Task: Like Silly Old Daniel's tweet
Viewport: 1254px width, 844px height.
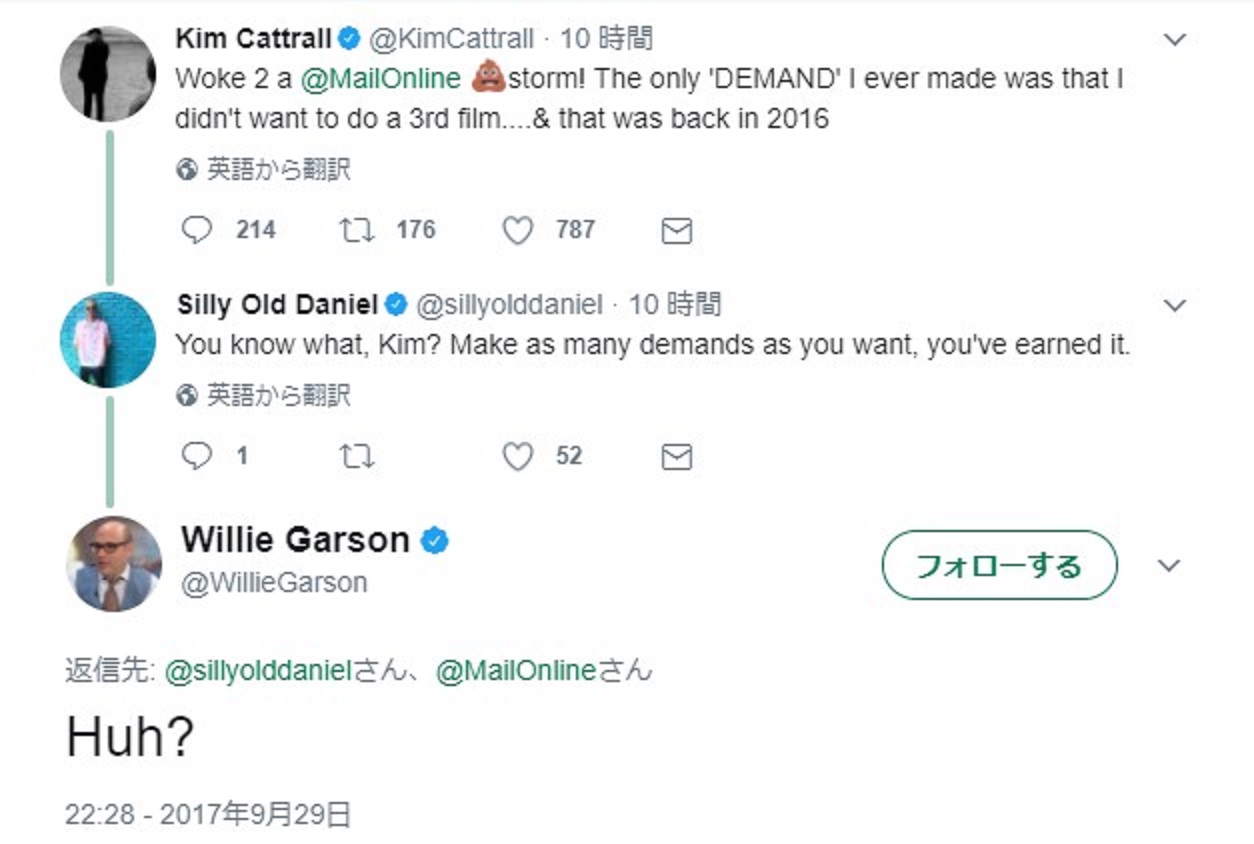Action: (x=517, y=457)
